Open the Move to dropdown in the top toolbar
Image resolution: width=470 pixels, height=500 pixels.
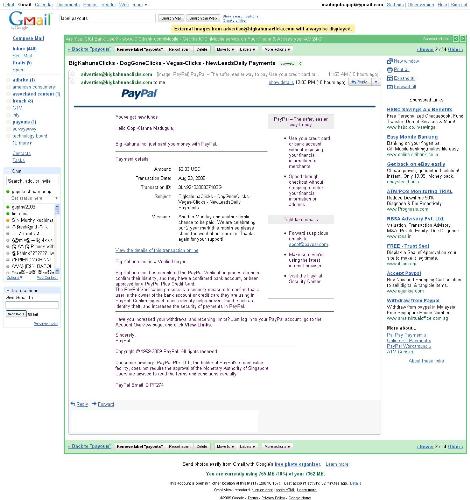point(225,49)
